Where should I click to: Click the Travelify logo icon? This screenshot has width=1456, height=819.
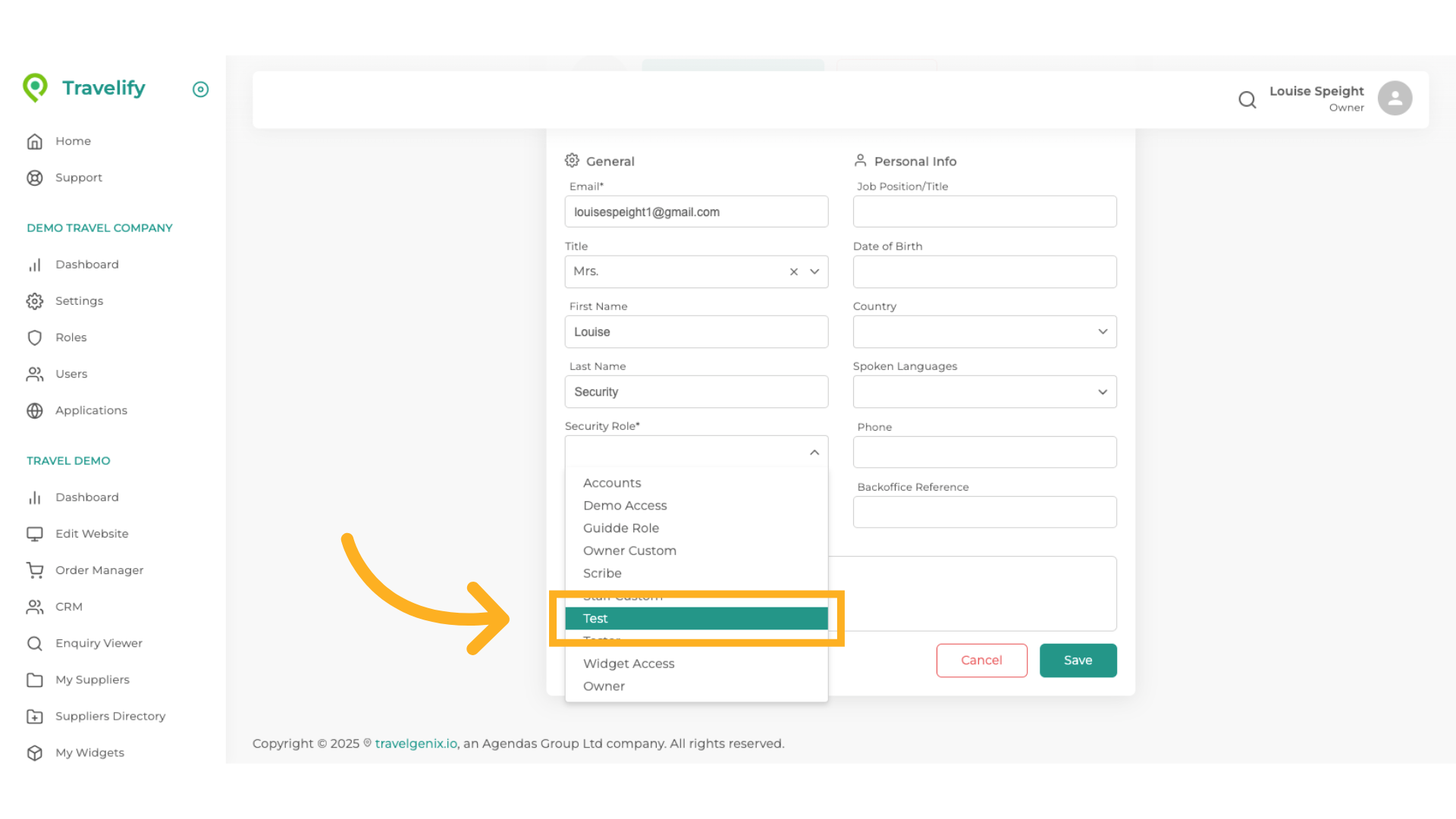tap(35, 88)
